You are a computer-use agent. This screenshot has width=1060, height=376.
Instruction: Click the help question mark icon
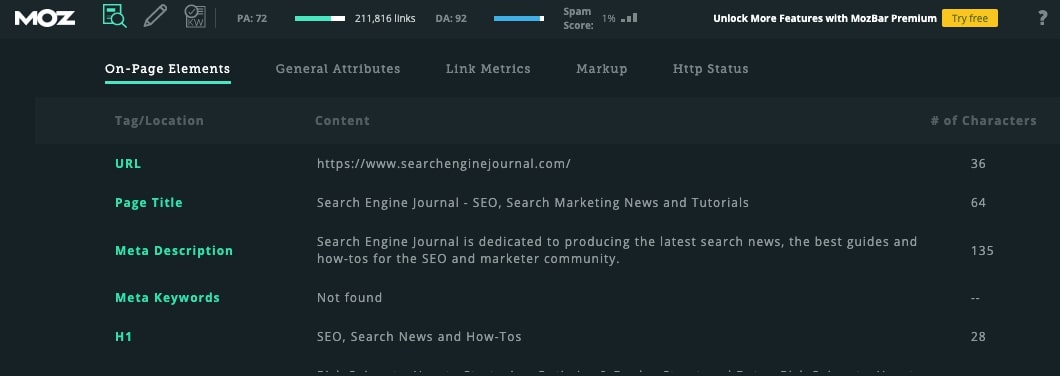click(x=1042, y=18)
